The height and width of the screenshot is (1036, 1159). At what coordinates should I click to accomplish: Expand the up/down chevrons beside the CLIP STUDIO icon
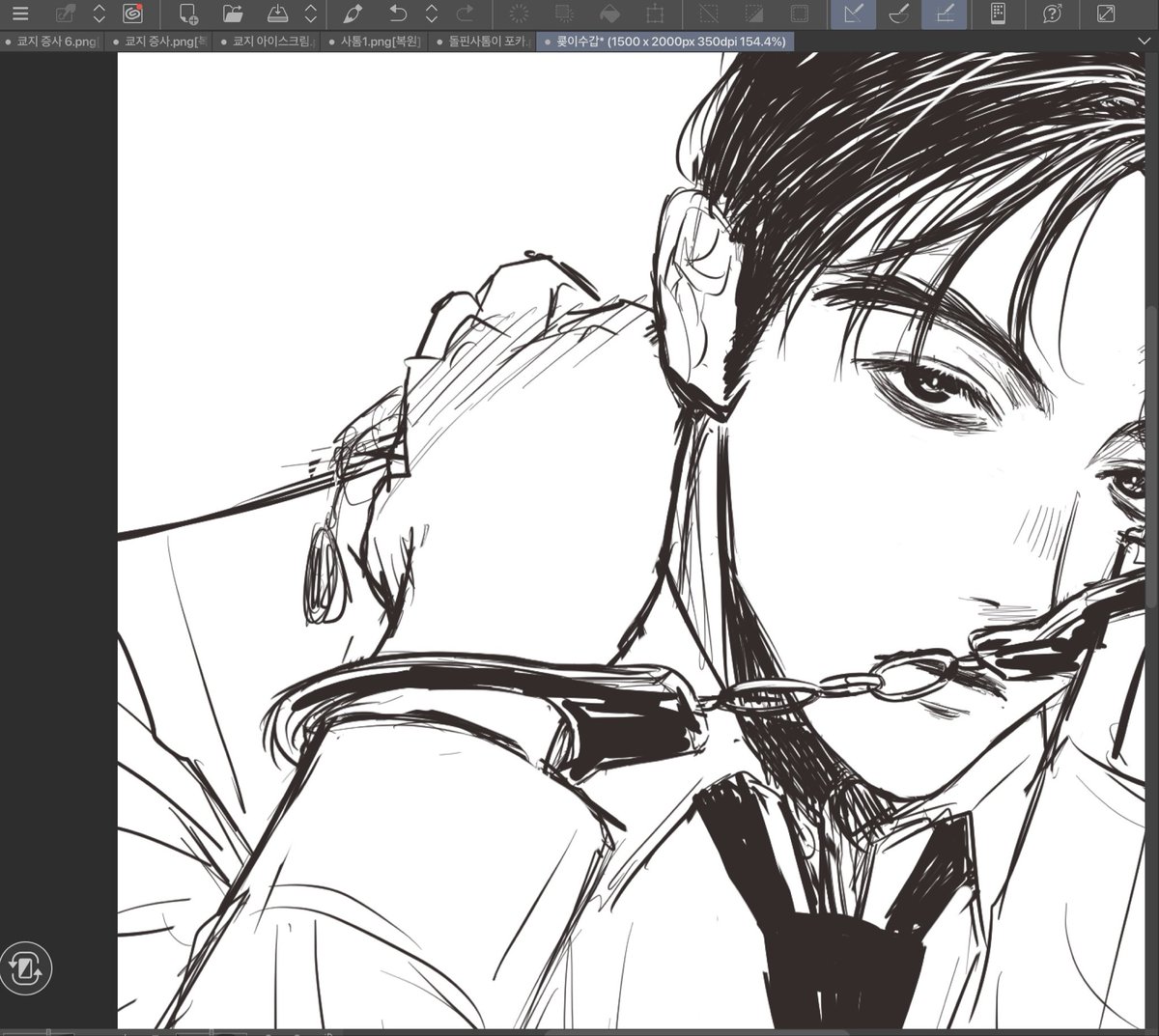99,14
